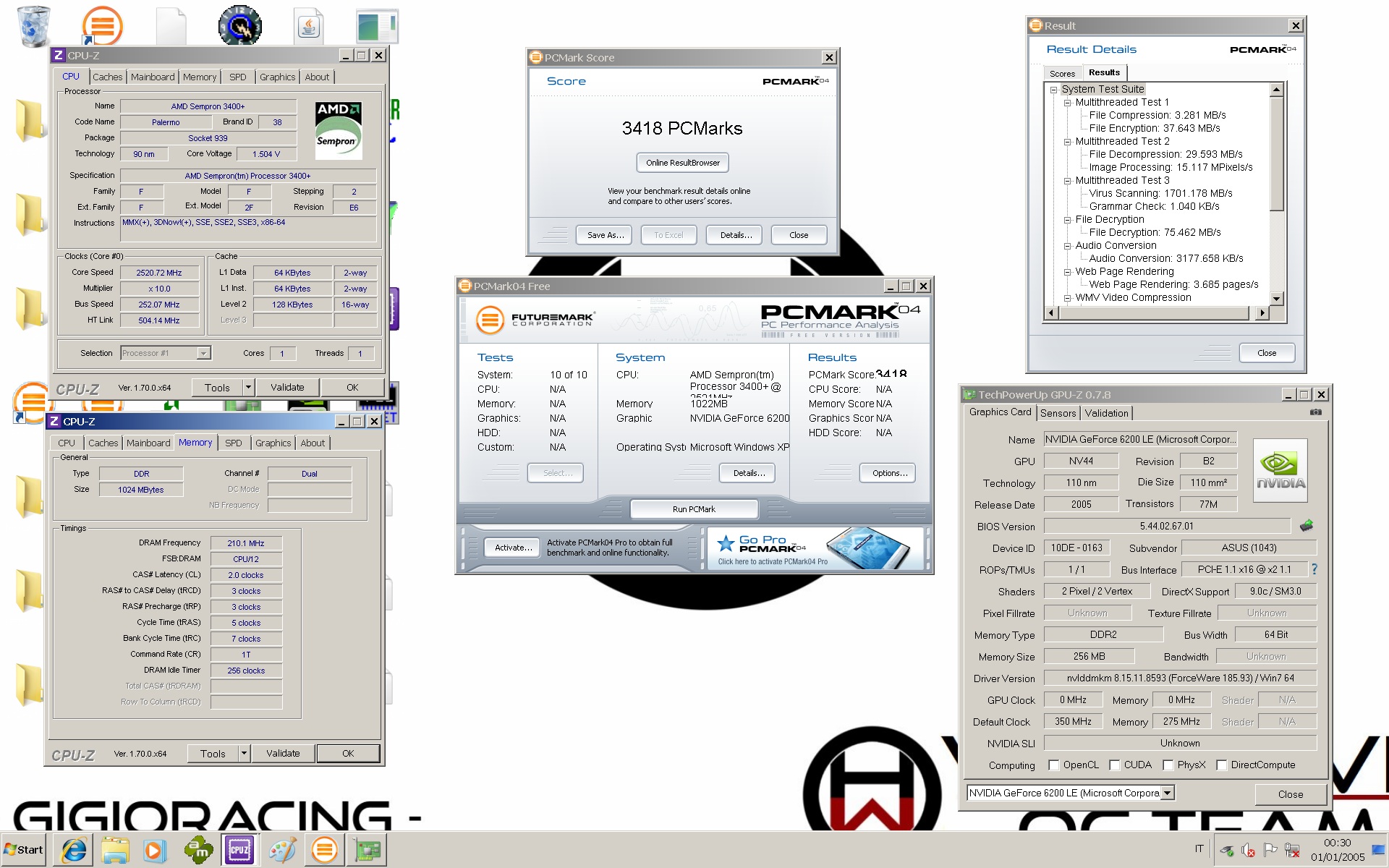Open Internet Explorer from the taskbar
This screenshot has height=868, width=1389.
pyautogui.click(x=74, y=850)
